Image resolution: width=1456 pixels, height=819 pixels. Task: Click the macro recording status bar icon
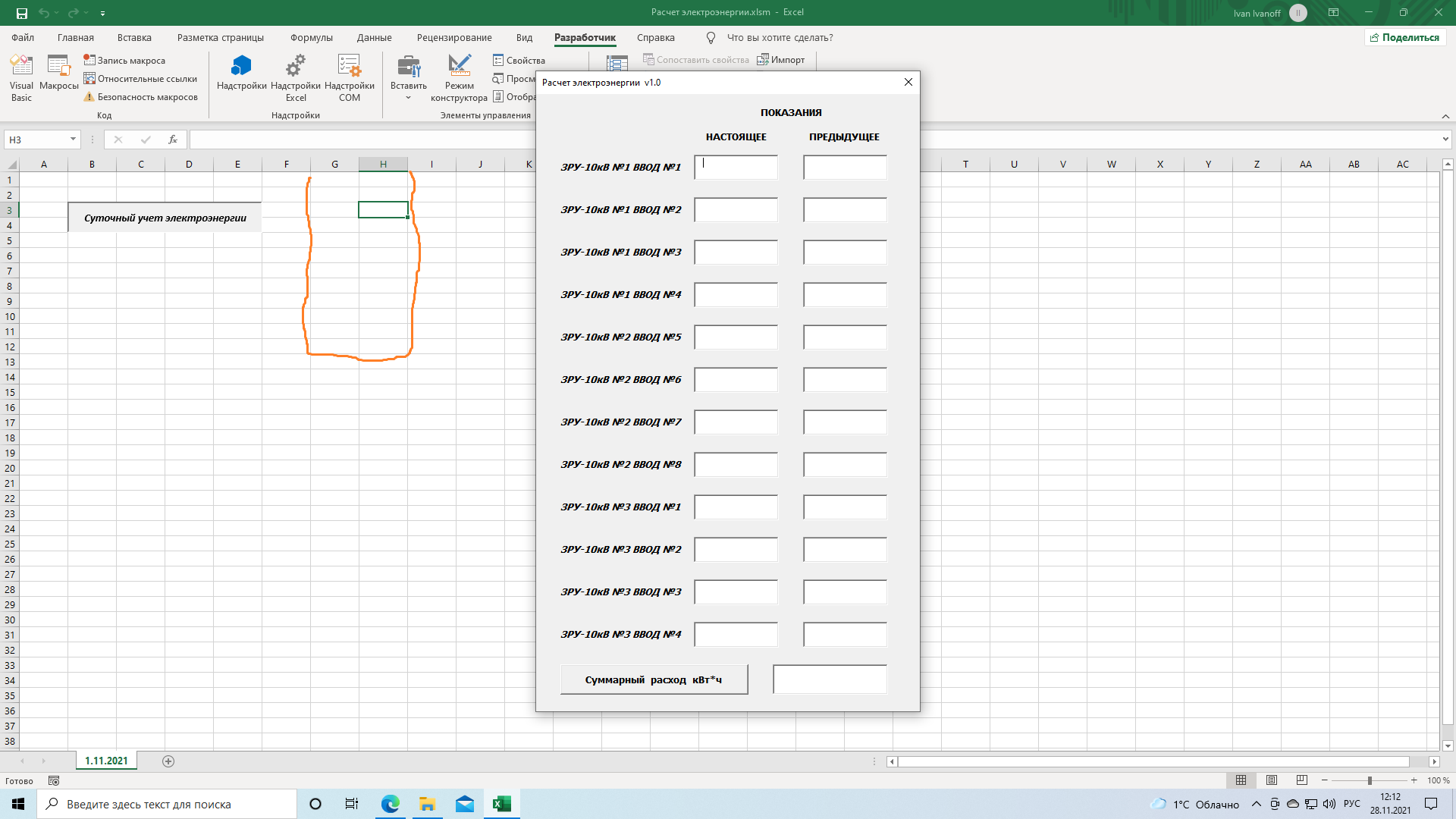pyautogui.click(x=54, y=780)
